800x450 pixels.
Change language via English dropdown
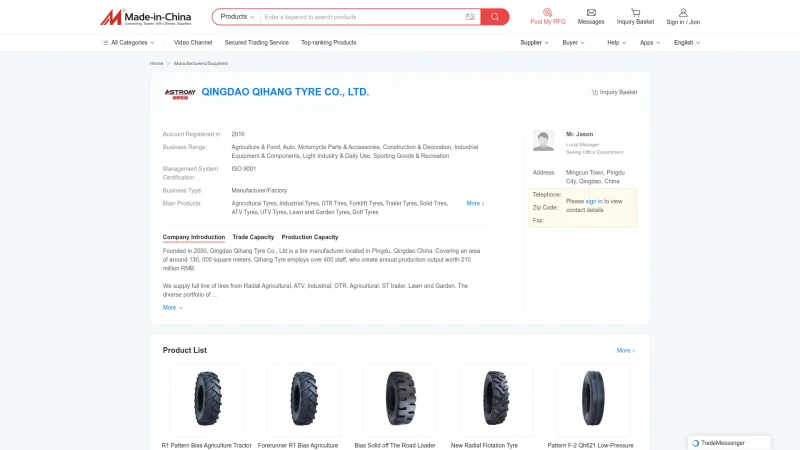(x=687, y=43)
